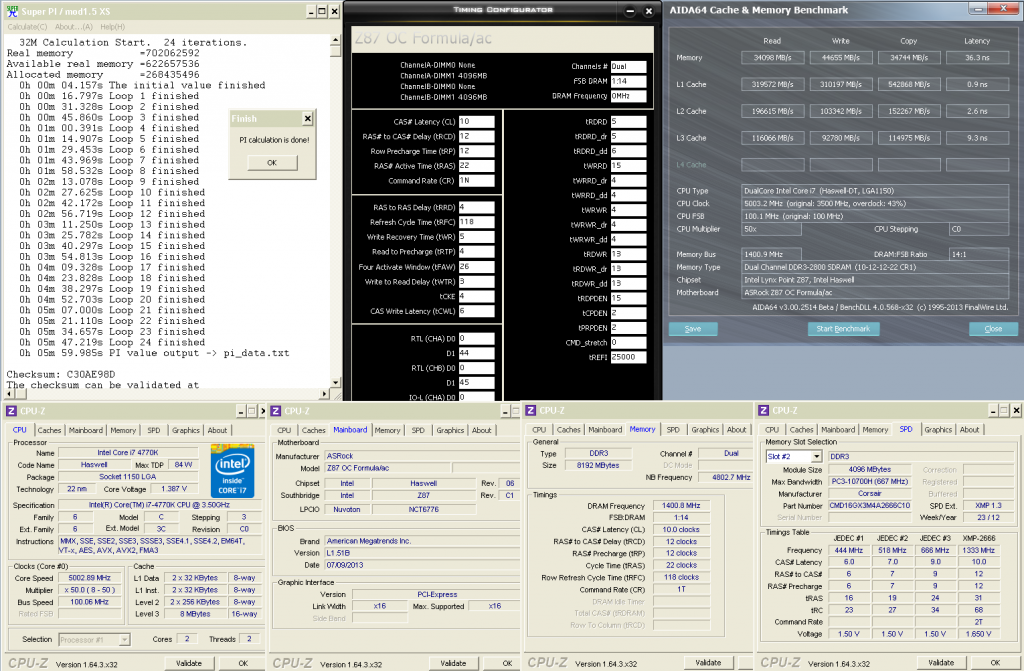Close the Finish dialog with its X
The image size is (1024, 671).
308,118
